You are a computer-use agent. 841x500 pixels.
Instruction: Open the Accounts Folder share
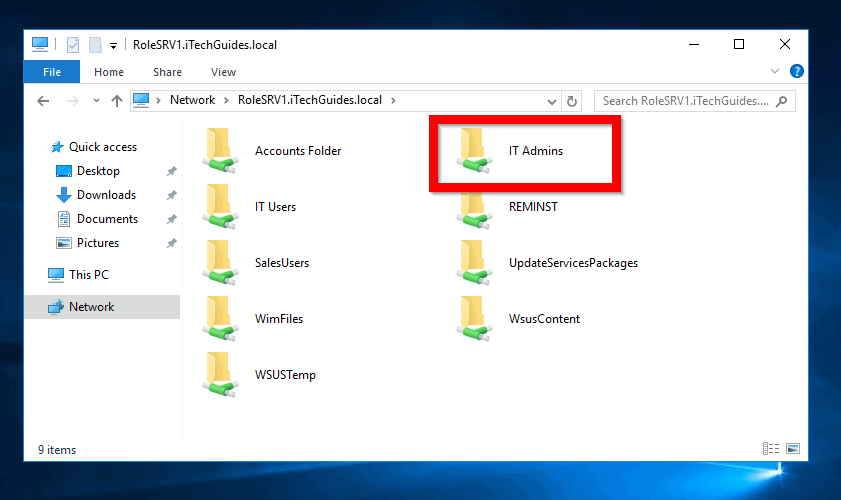click(x=297, y=151)
